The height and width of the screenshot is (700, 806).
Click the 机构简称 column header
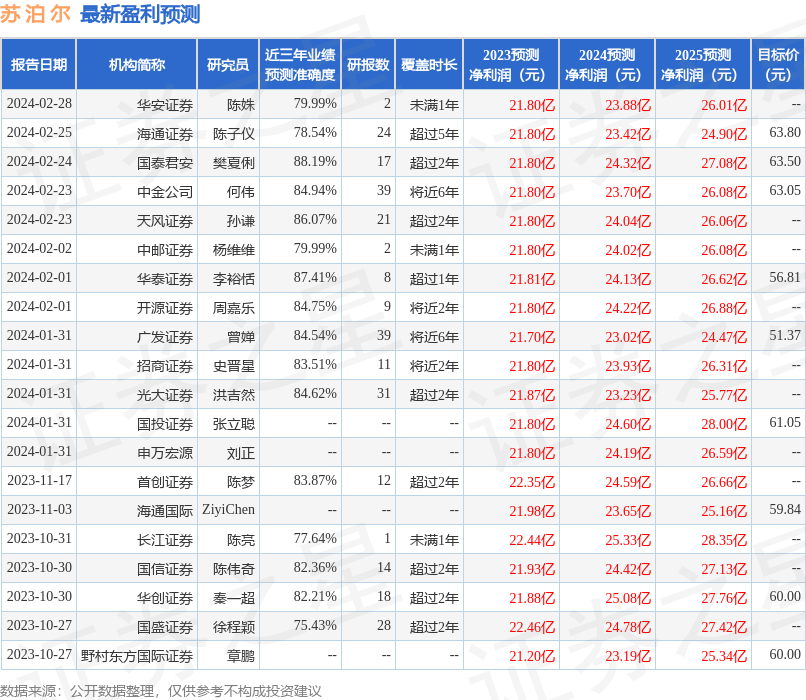coord(140,63)
